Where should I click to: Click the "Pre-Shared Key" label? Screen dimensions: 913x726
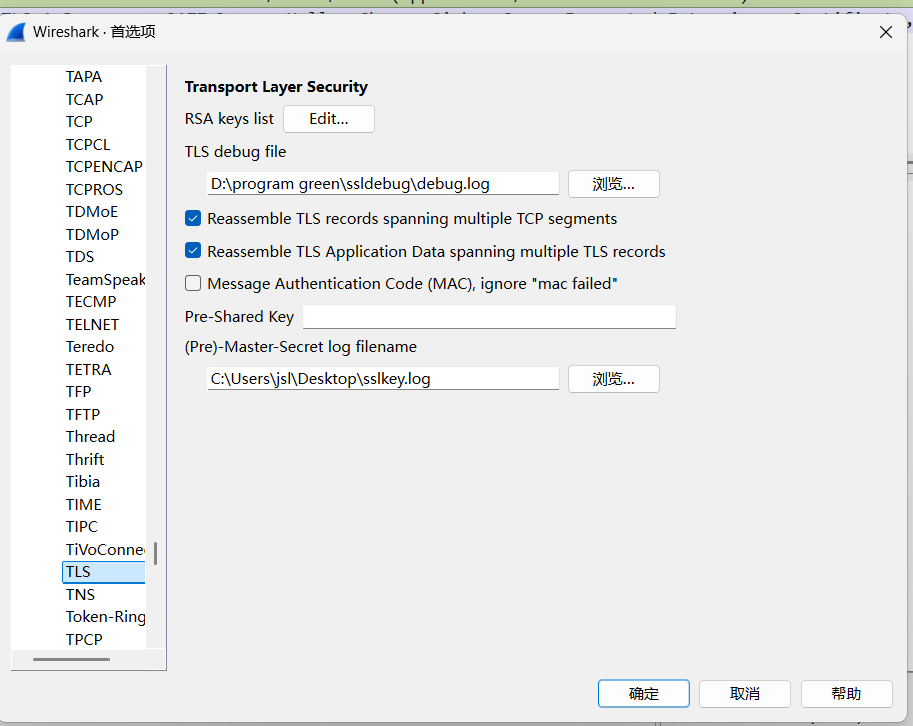point(239,317)
